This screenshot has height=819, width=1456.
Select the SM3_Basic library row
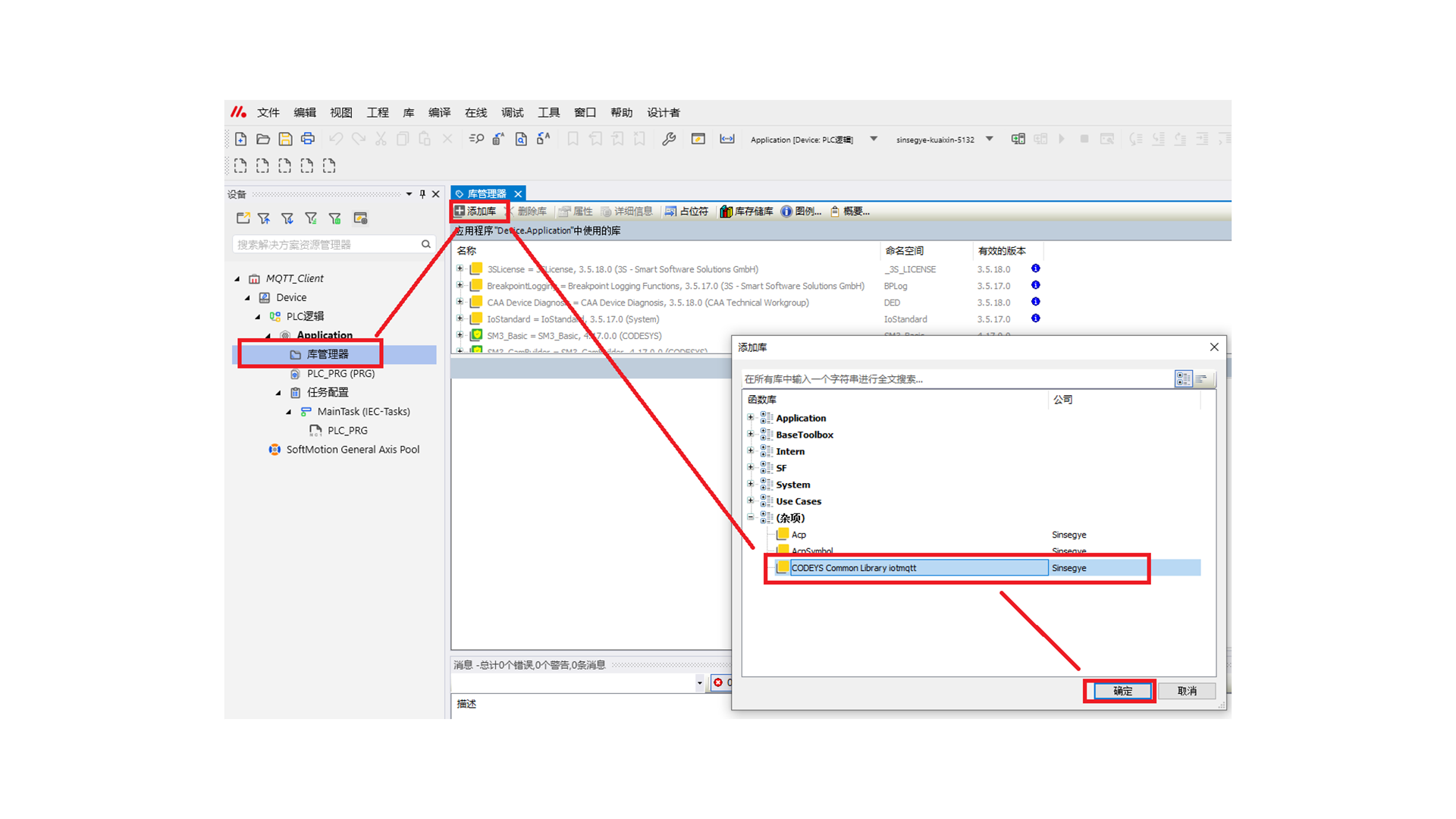(574, 336)
